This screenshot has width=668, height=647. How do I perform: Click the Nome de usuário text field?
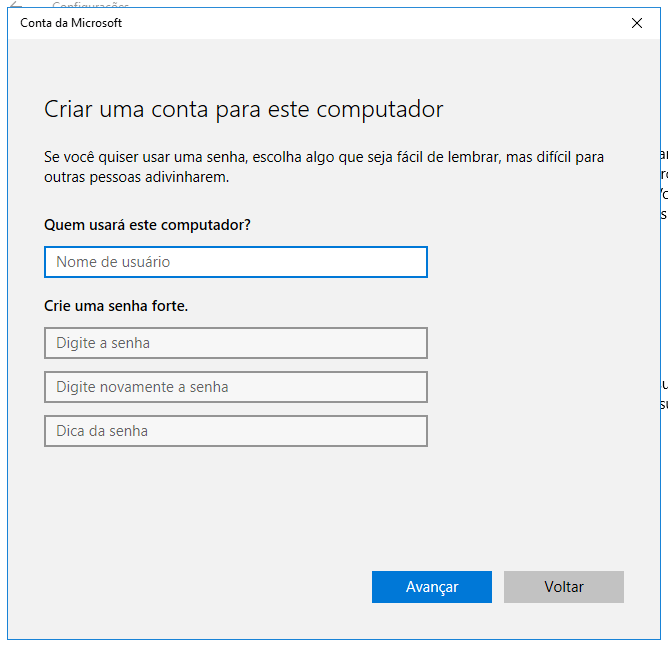point(236,262)
